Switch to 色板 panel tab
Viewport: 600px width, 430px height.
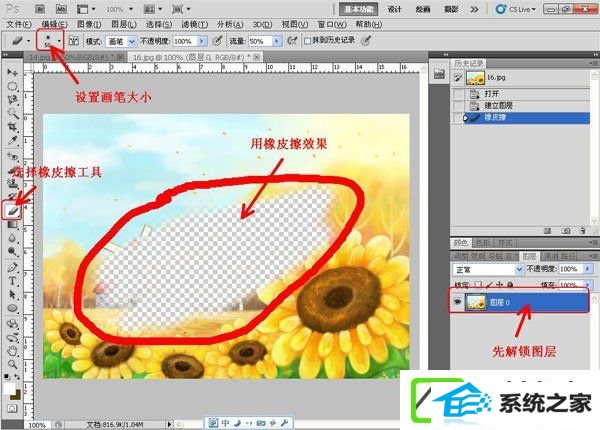coord(483,243)
